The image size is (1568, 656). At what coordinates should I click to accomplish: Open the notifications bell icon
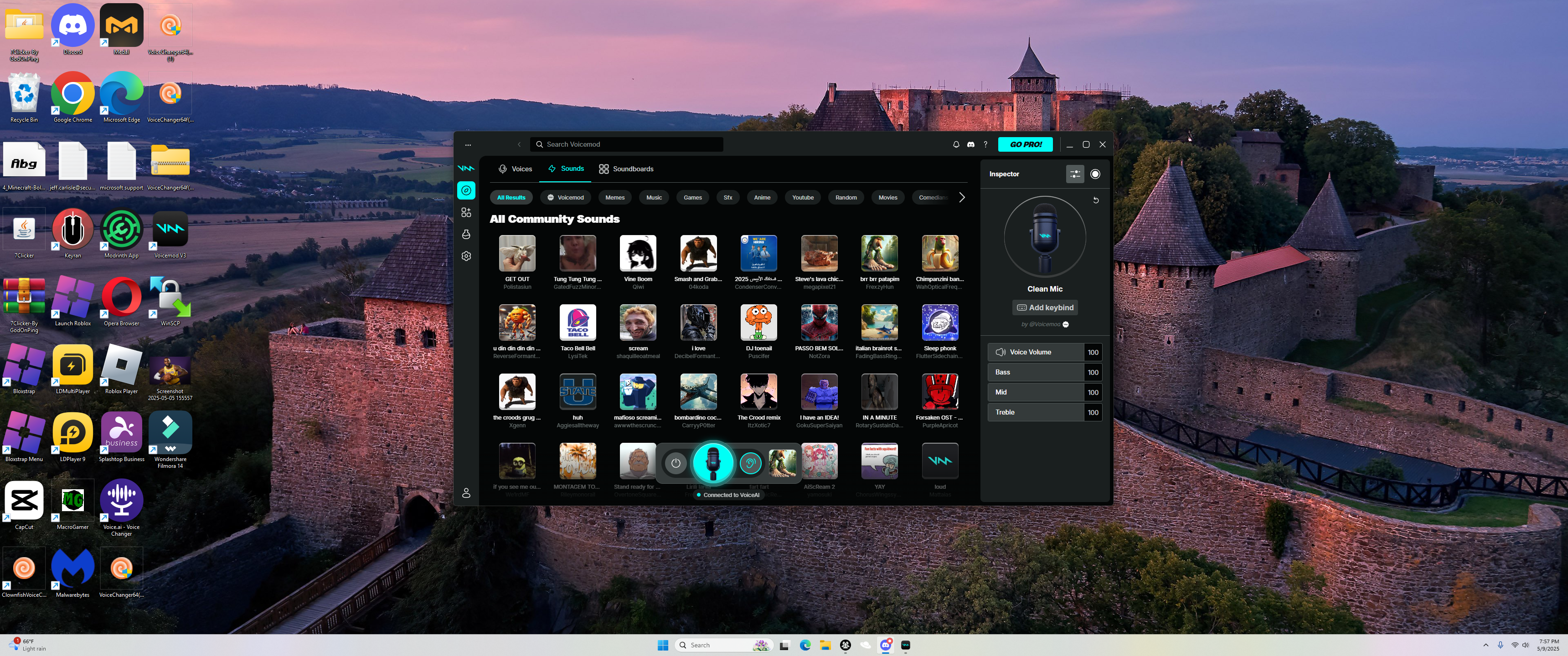click(956, 144)
